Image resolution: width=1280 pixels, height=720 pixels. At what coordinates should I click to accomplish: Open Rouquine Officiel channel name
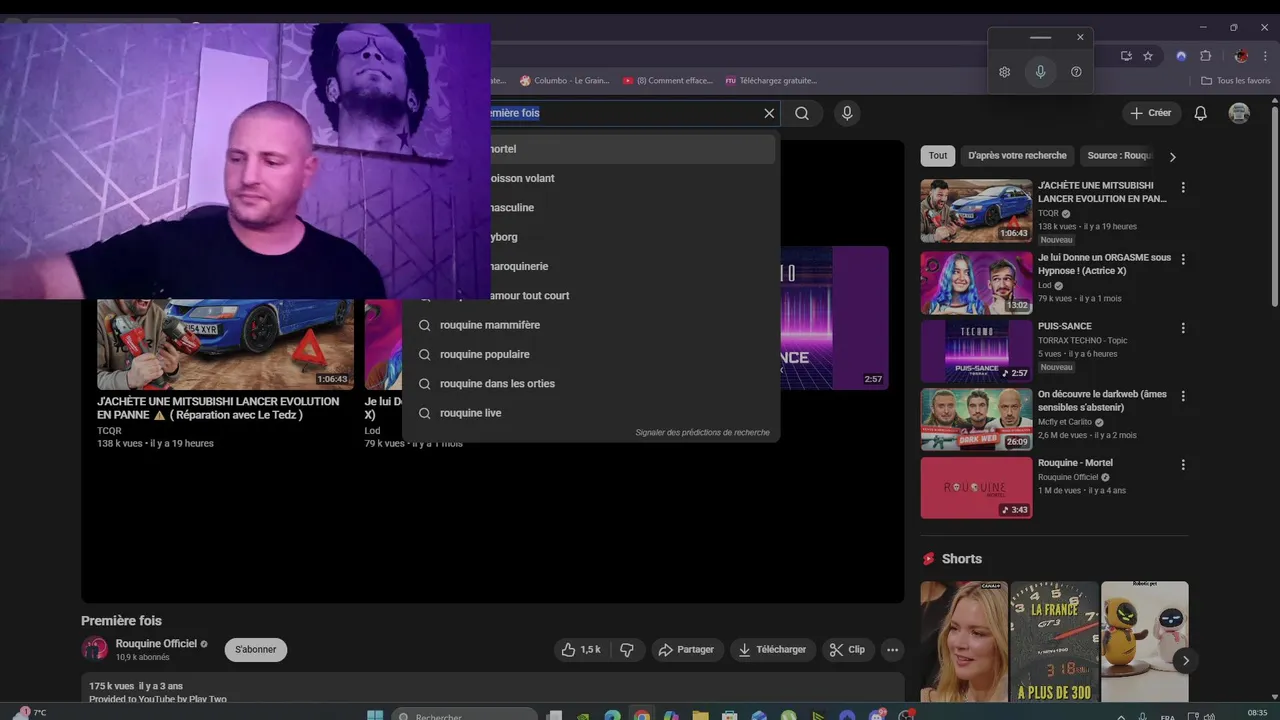click(x=156, y=644)
